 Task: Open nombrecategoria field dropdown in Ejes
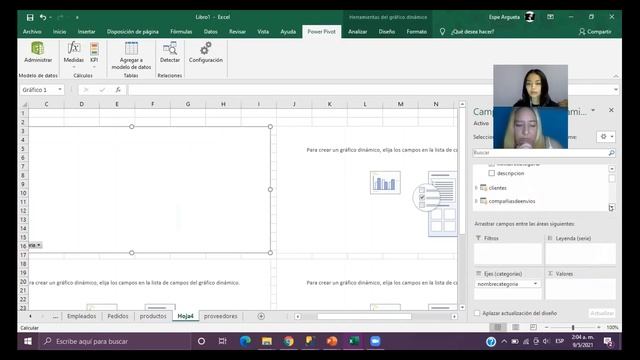point(535,284)
